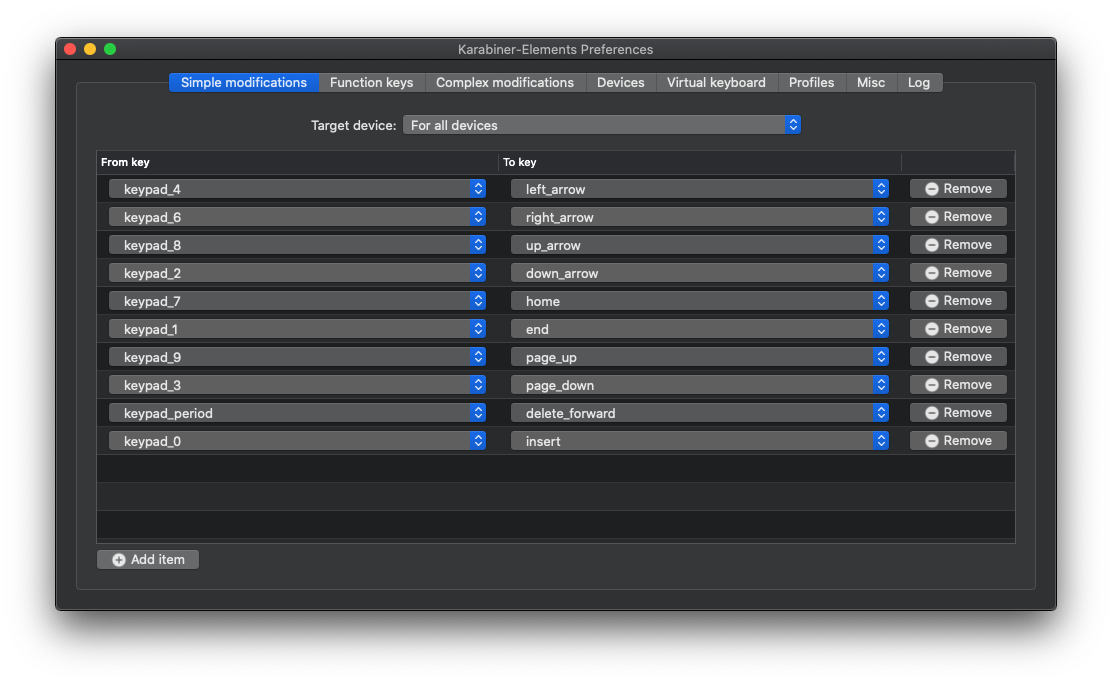1112x684 pixels.
Task: Open the Log tab
Action: pos(918,83)
